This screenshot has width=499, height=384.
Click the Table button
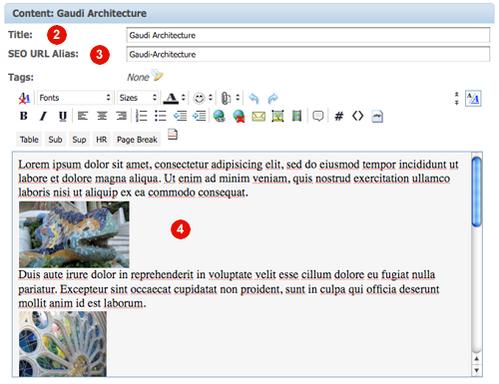pyautogui.click(x=29, y=139)
